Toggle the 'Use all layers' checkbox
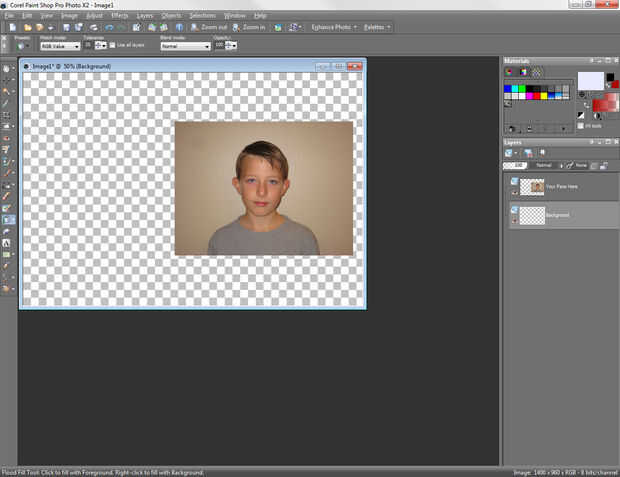The height and width of the screenshot is (477, 620). pyautogui.click(x=112, y=46)
